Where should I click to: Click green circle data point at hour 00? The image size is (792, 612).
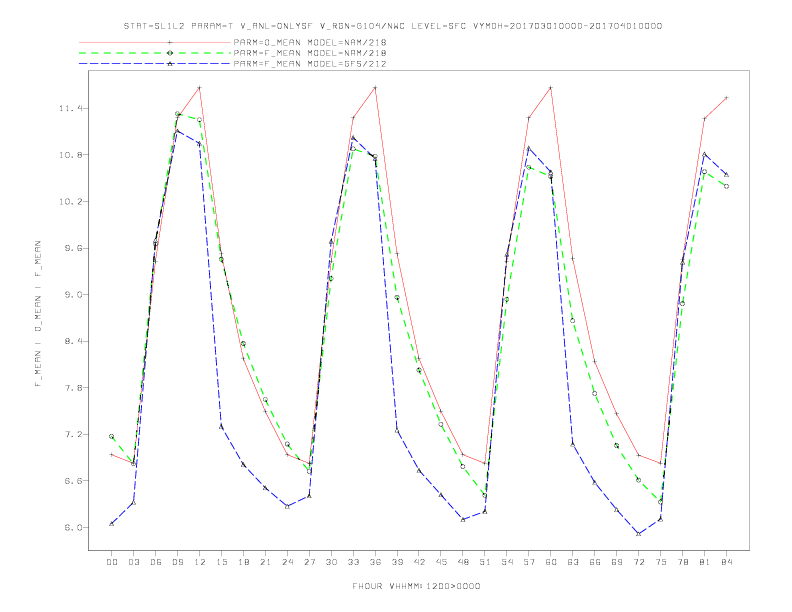pyautogui.click(x=112, y=436)
